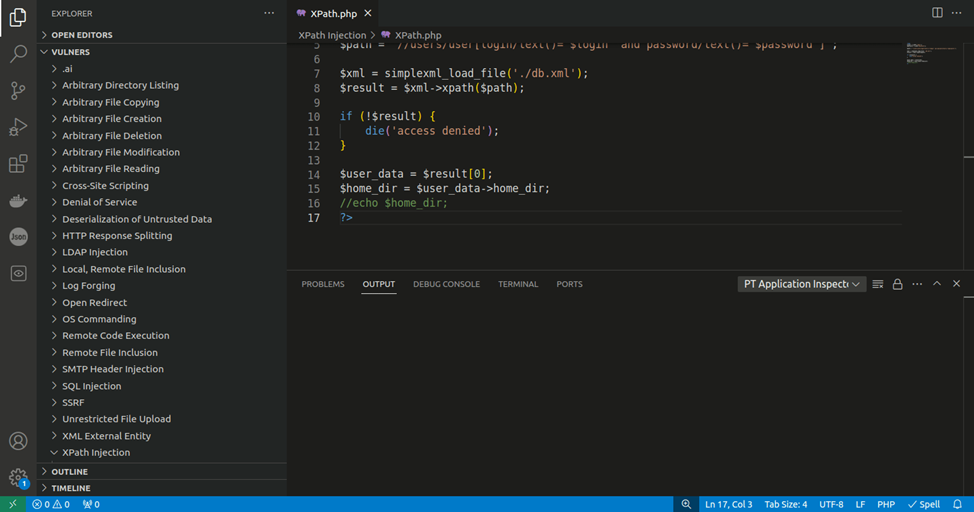The height and width of the screenshot is (512, 974).
Task: Switch to the TERMINAL tab
Action: [518, 284]
